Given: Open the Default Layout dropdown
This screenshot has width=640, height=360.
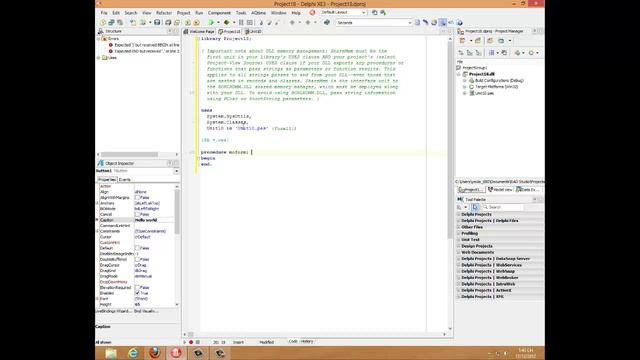Looking at the screenshot, I should coord(364,13).
